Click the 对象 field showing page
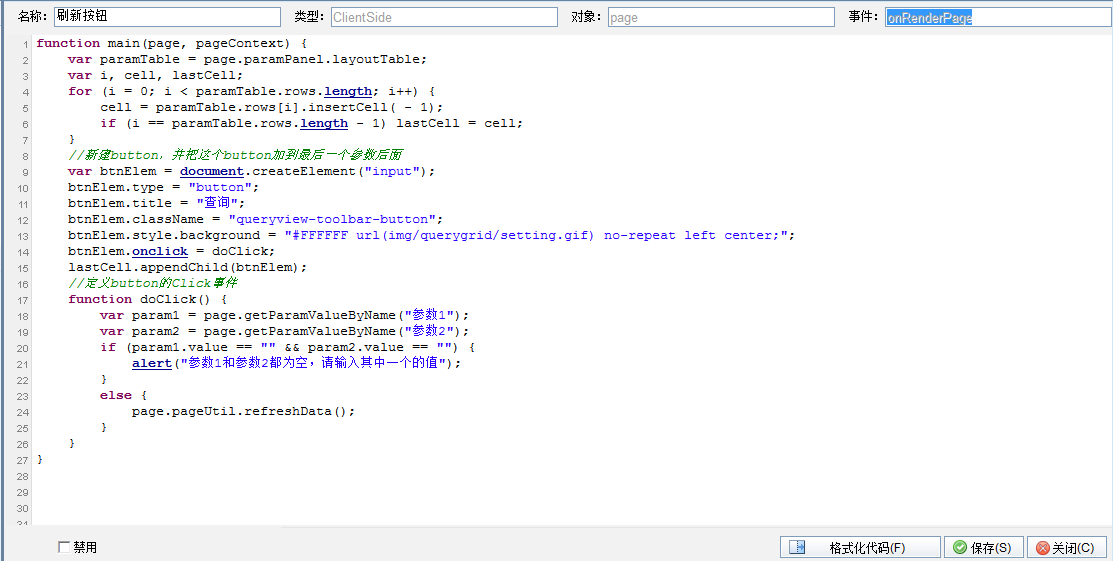The width and height of the screenshot is (1113, 561). pos(721,17)
